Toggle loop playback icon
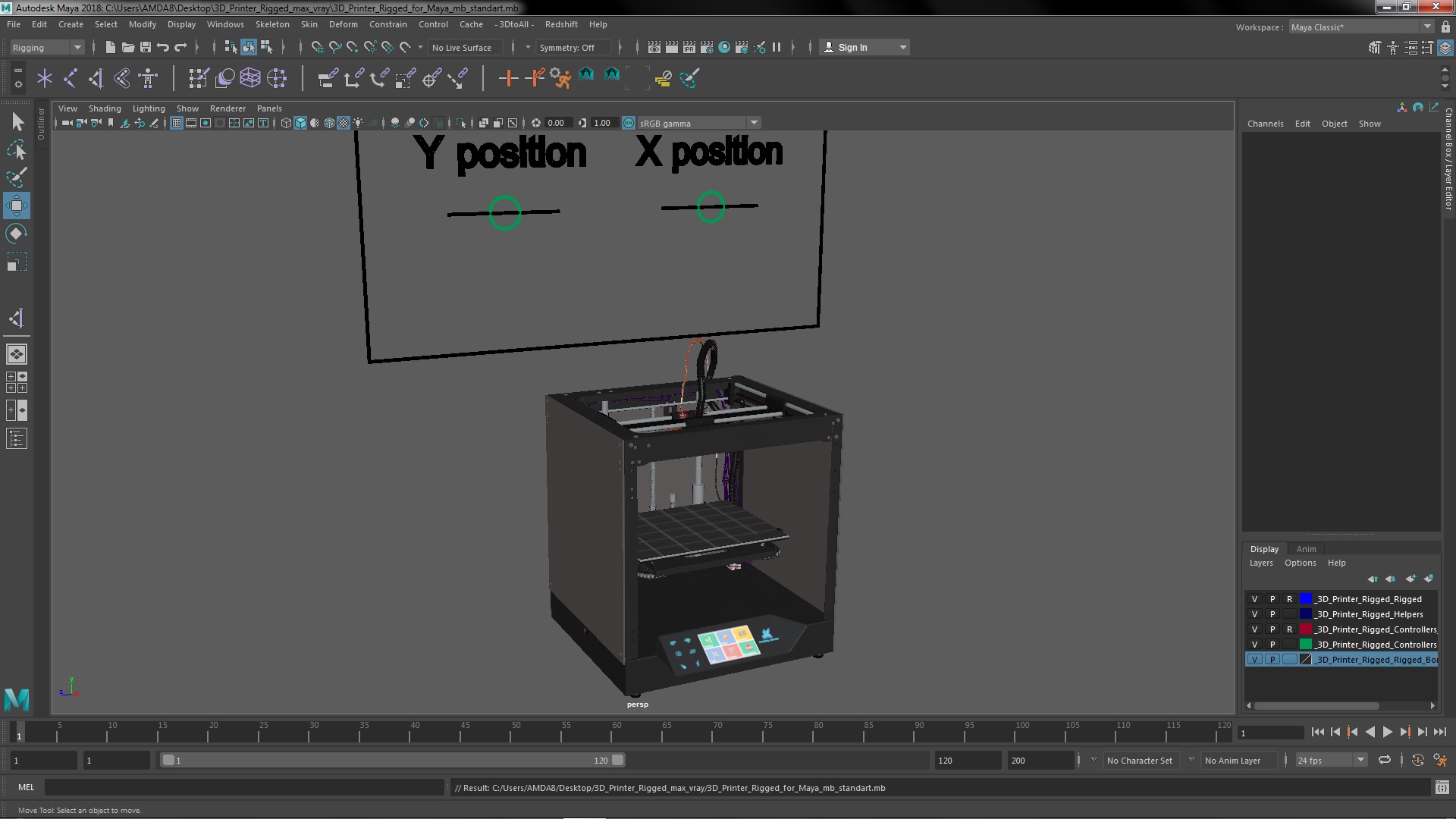Screen dimensions: 1456x819 pyautogui.click(x=1385, y=760)
